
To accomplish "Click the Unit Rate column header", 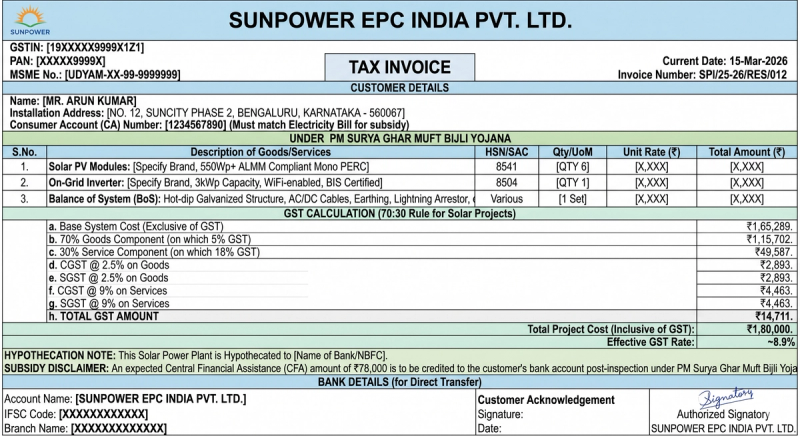I will [x=652, y=152].
